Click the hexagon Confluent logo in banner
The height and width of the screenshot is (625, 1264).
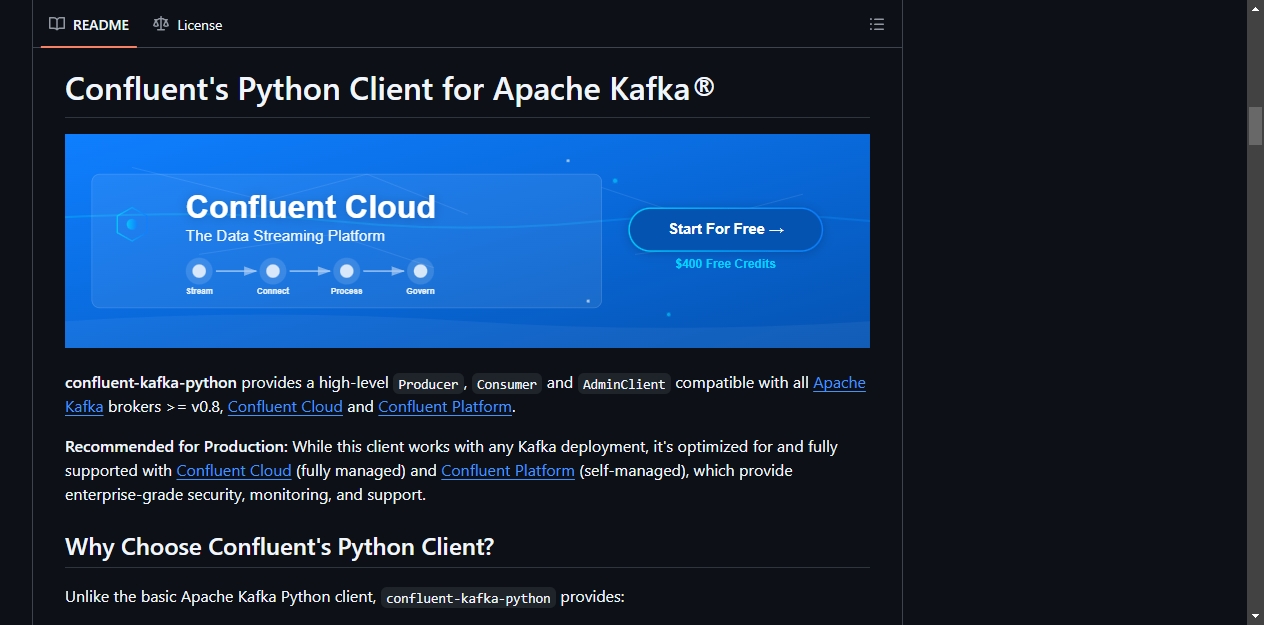coord(128,224)
